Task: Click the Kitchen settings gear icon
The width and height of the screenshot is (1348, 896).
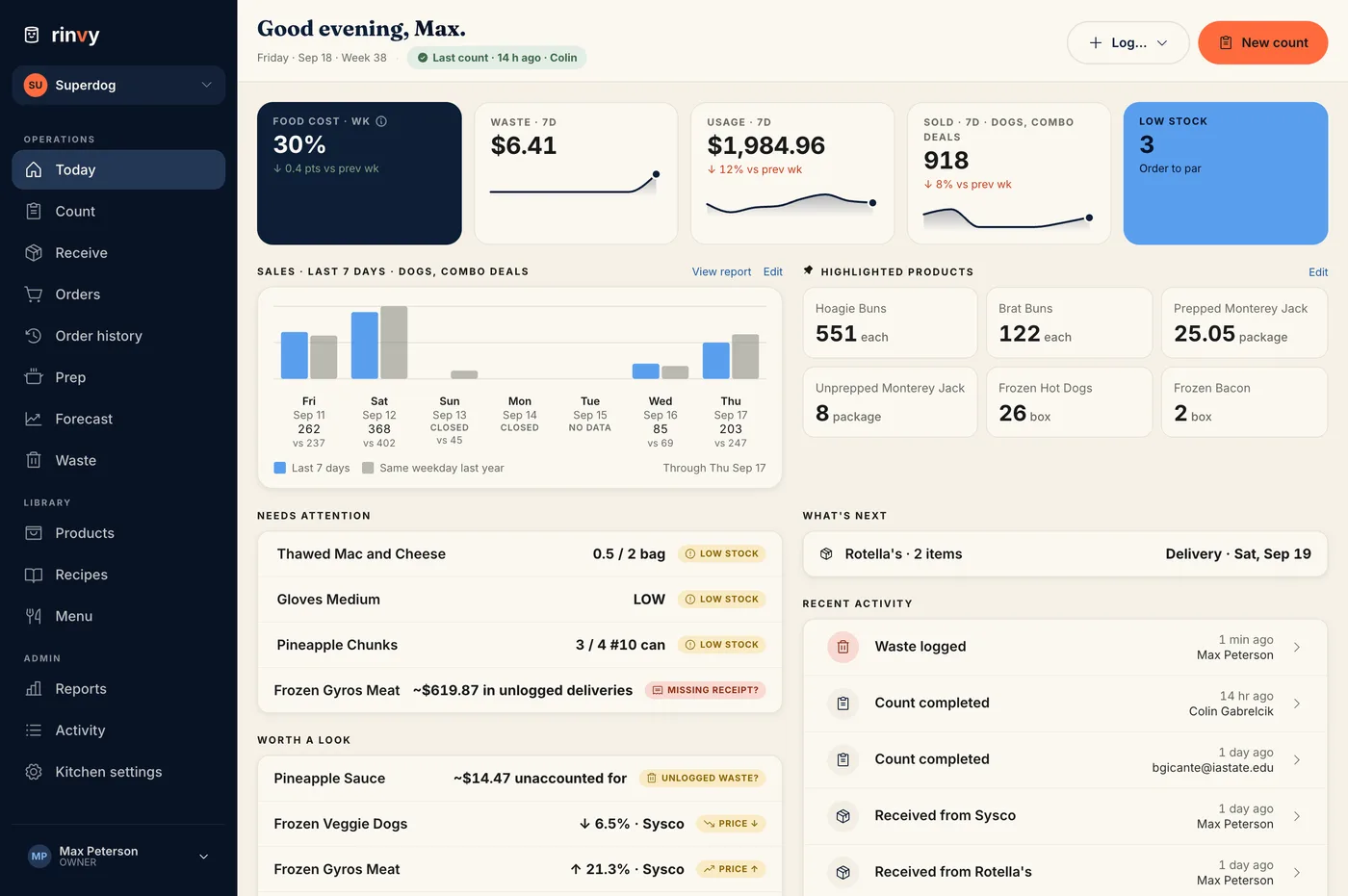Action: click(34, 772)
